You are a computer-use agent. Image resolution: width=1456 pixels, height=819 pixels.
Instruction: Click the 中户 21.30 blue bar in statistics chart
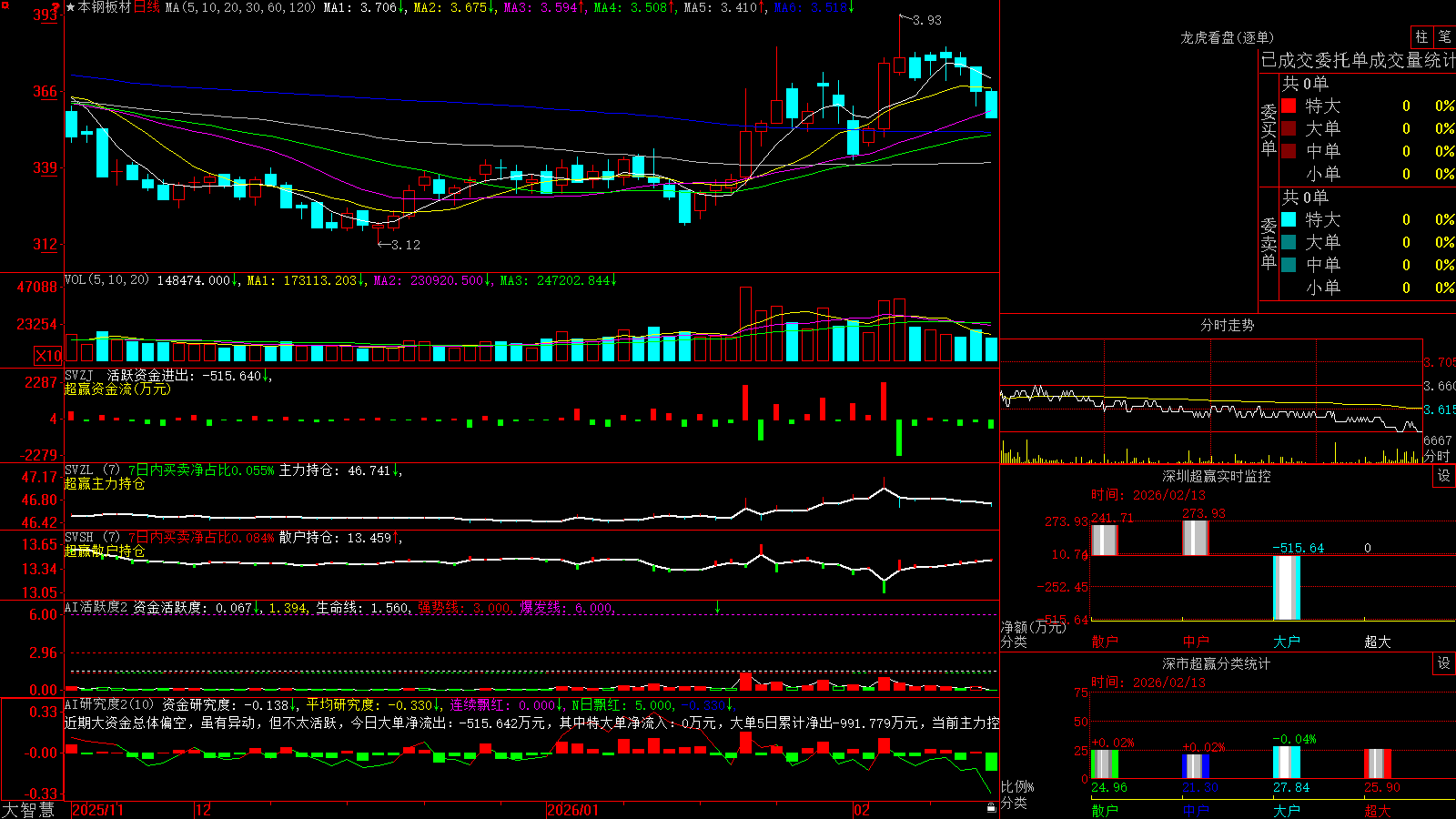1196,766
